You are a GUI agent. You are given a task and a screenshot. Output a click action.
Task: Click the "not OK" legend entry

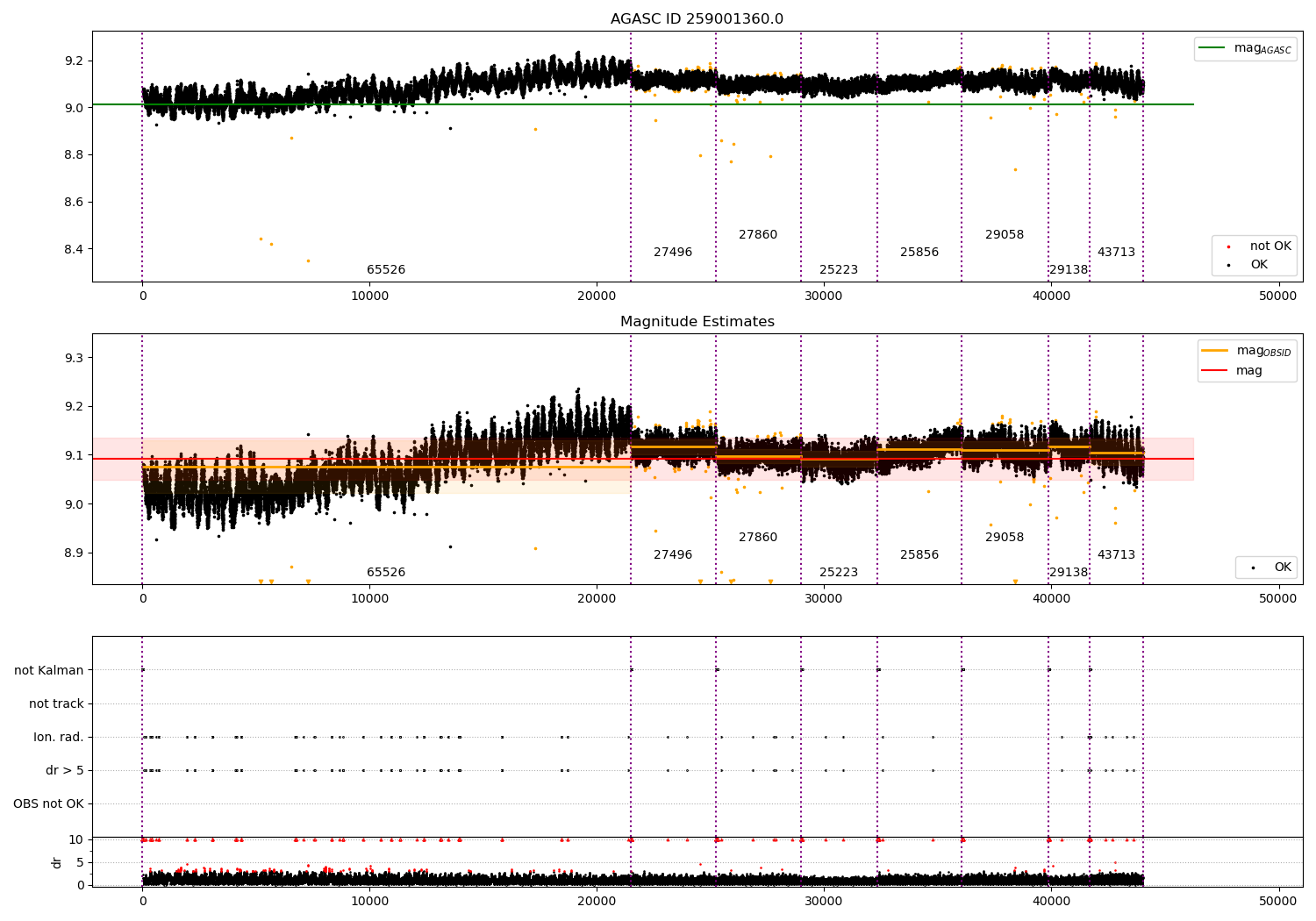click(x=1270, y=246)
